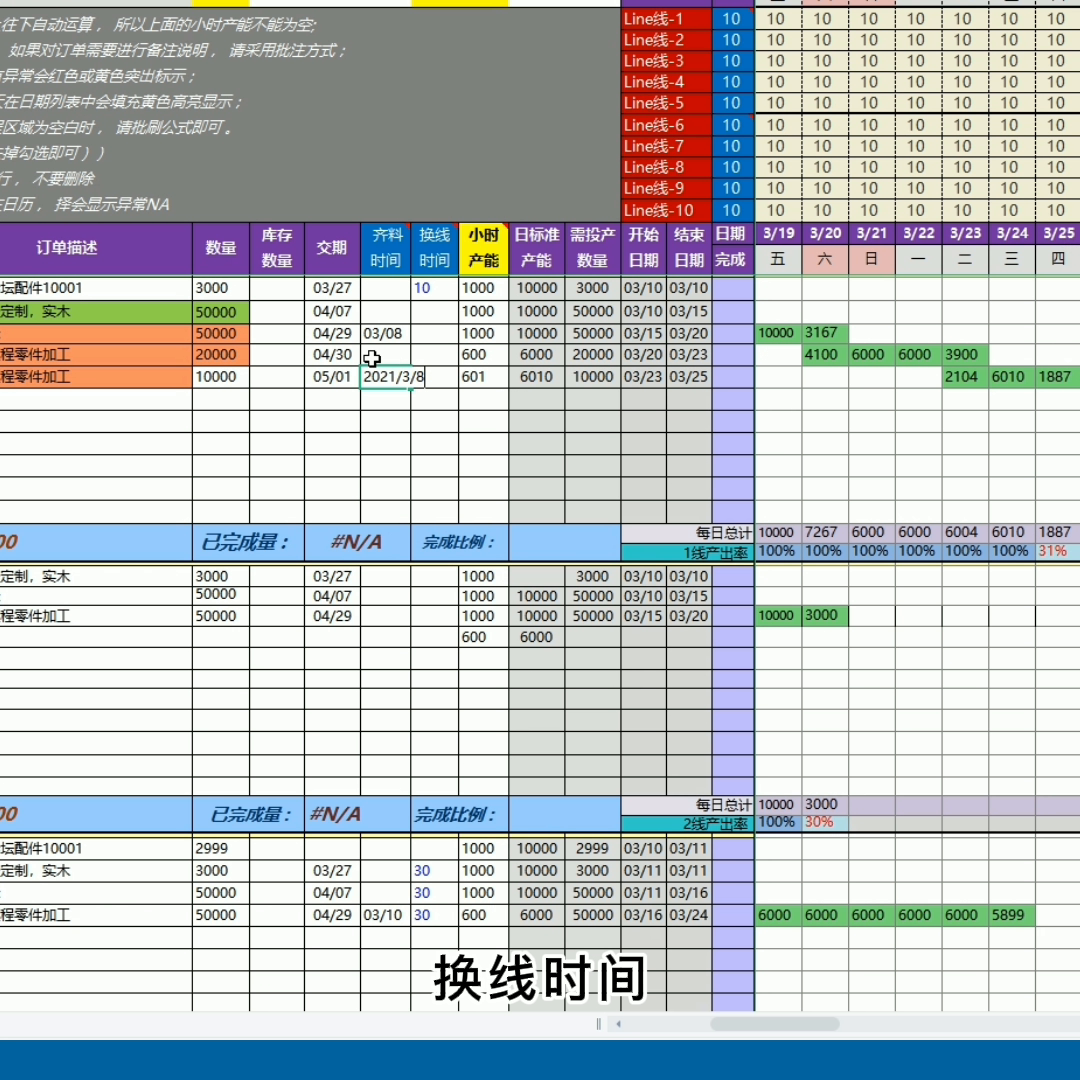This screenshot has width=1080, height=1080.
Task: Click the 2999 quantity cell in 数量 column
Action: point(220,849)
